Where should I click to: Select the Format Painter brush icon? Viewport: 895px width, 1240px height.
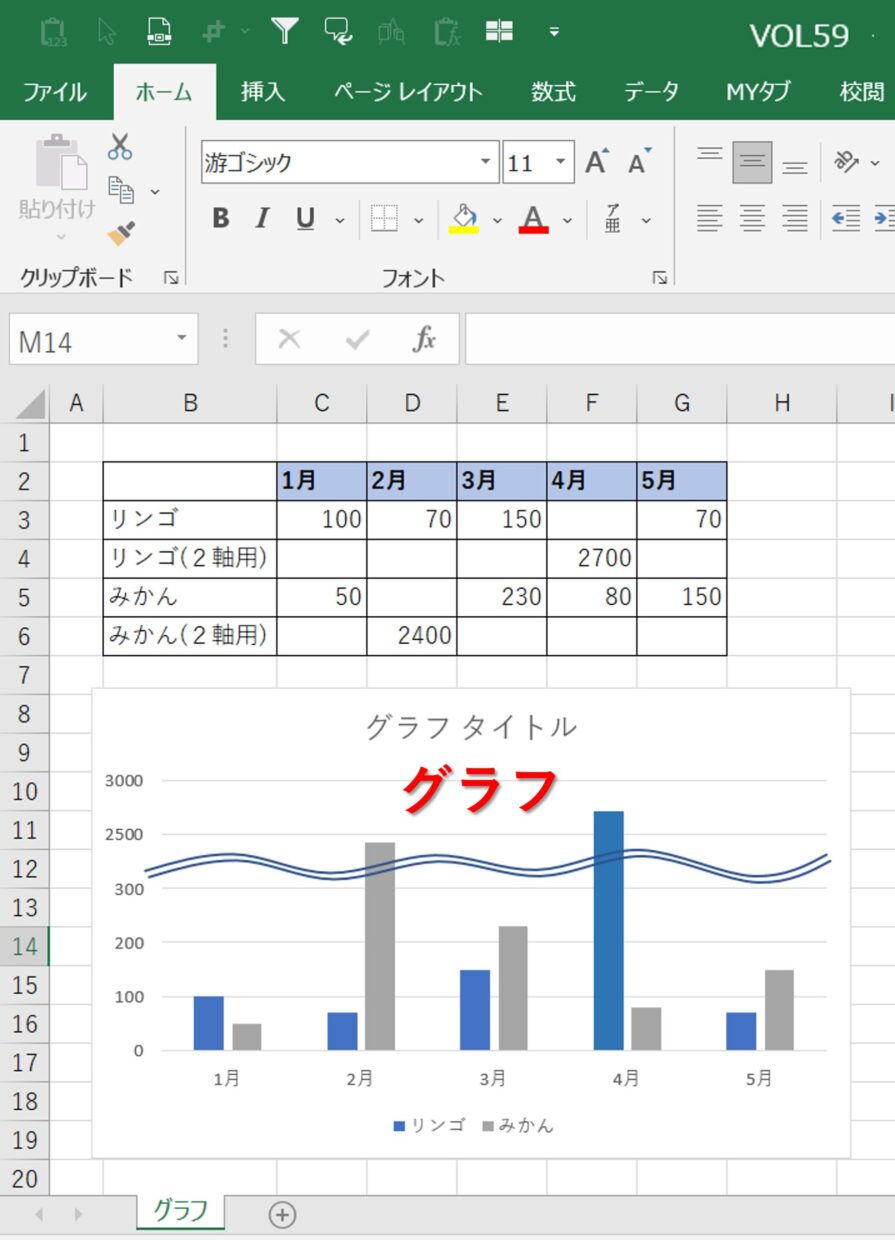pos(121,234)
